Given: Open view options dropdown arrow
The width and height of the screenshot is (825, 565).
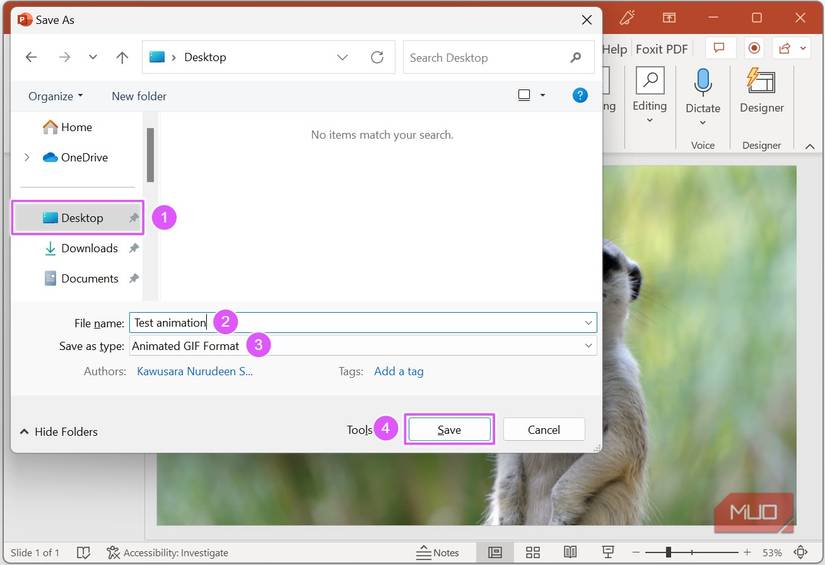Looking at the screenshot, I should point(542,95).
